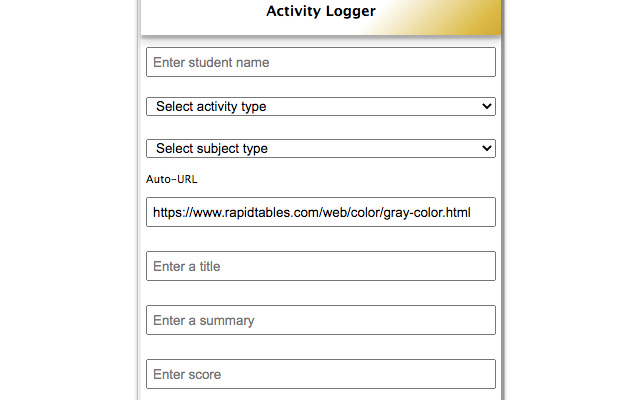
Task: Click the subject type dropdown chevron arrow
Action: click(x=487, y=148)
